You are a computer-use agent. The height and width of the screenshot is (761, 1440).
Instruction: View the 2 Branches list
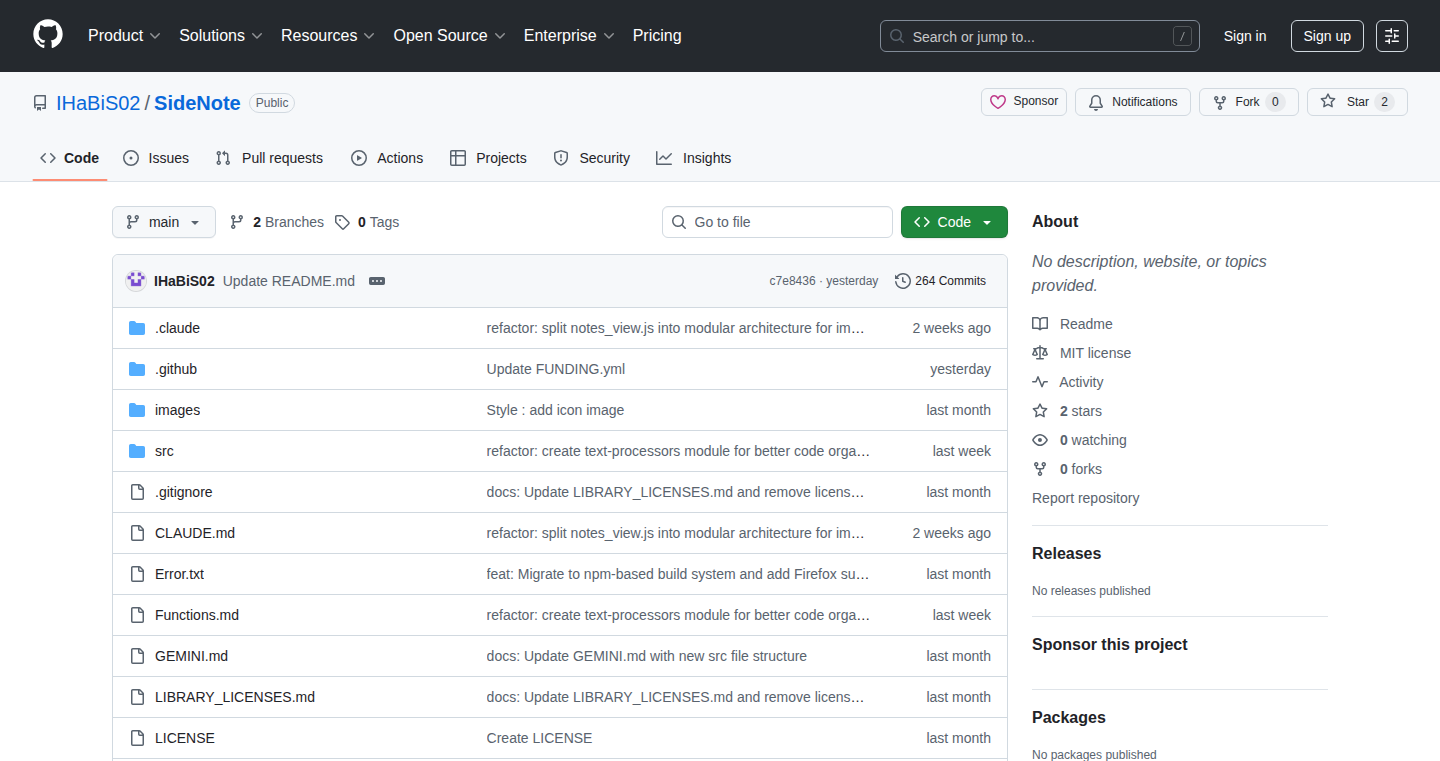277,222
